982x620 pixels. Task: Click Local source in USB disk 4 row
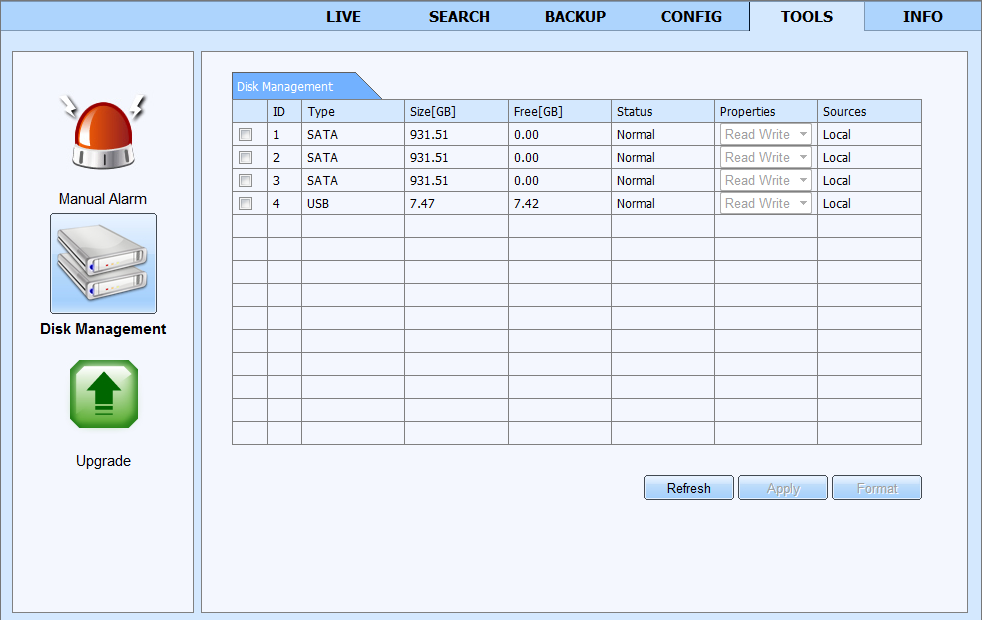[x=869, y=204]
